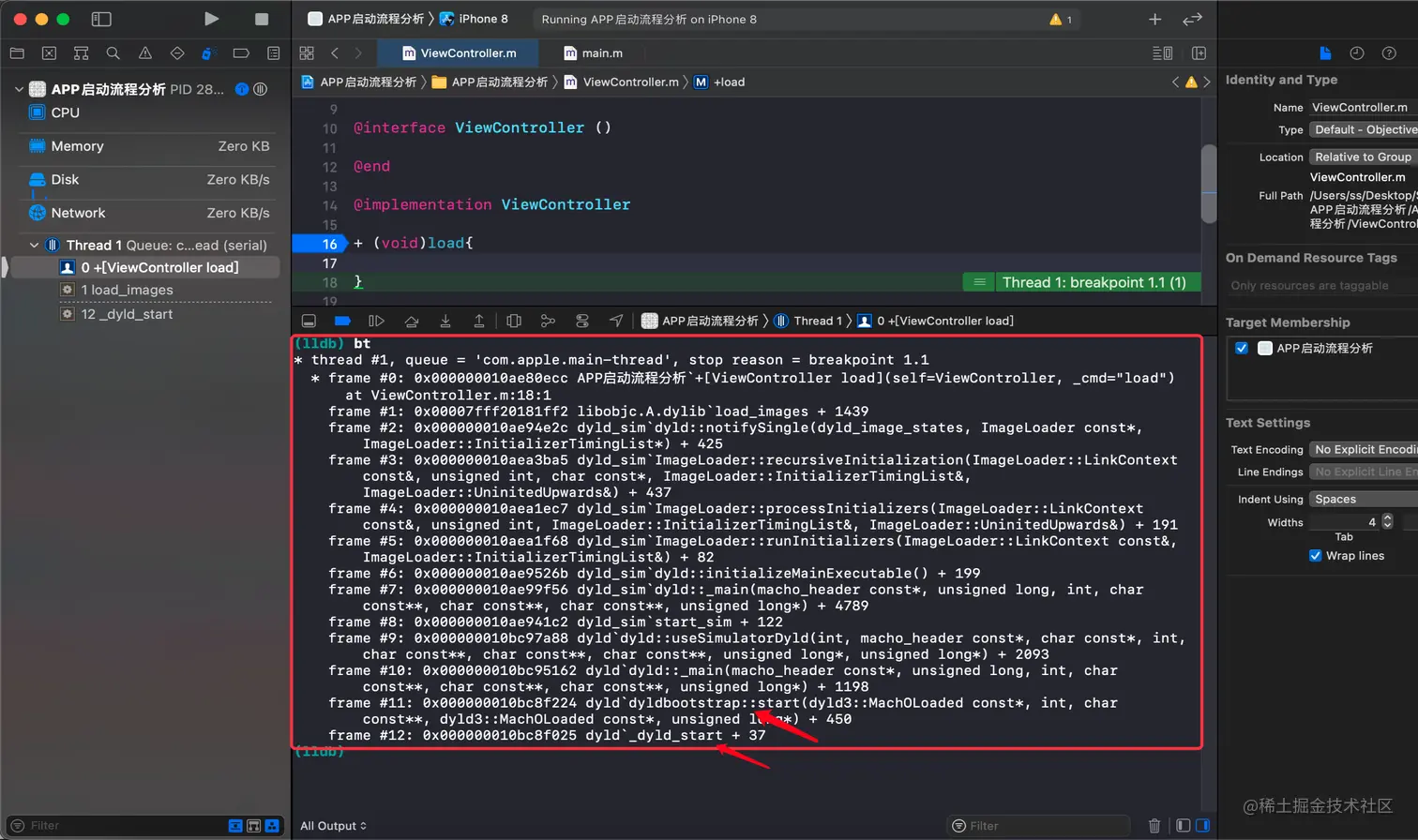Open the debug memory graph
1418x840 pixels.
(x=548, y=321)
